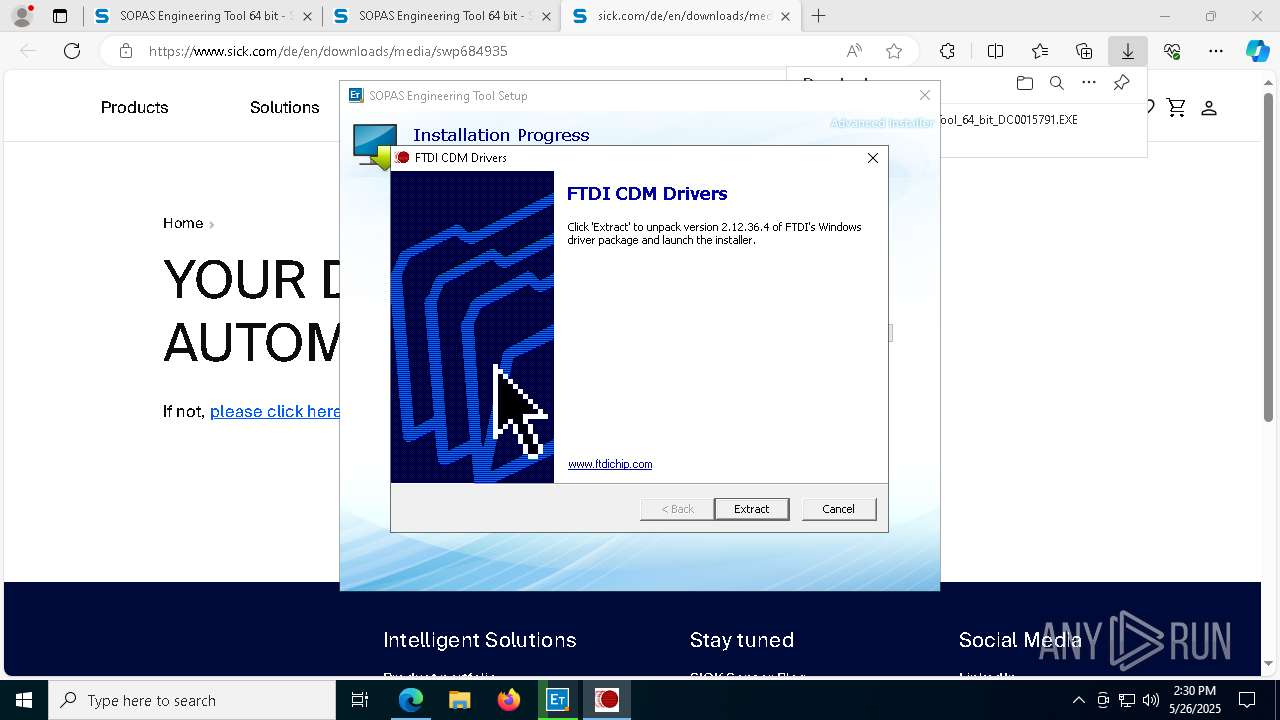Open Favorites list icon
This screenshot has width=1280, height=720.
click(x=1040, y=51)
